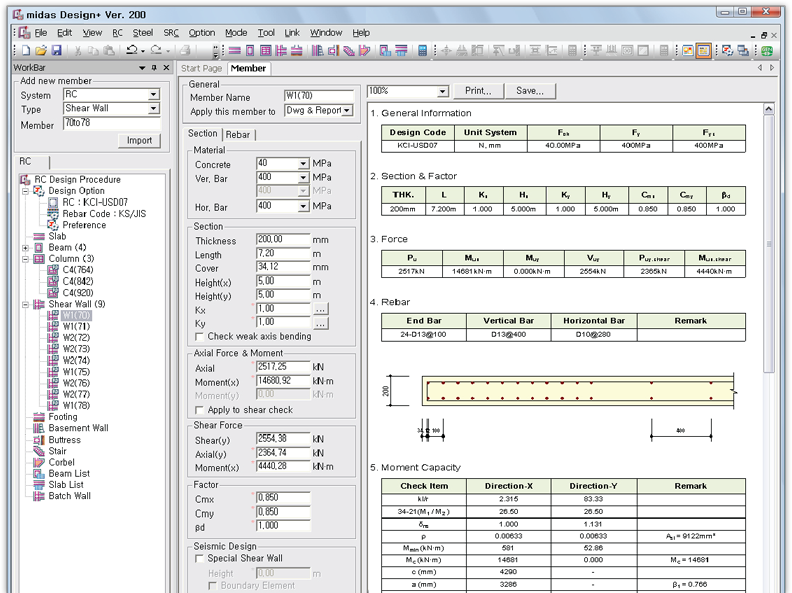Open the Option menu

pos(202,33)
